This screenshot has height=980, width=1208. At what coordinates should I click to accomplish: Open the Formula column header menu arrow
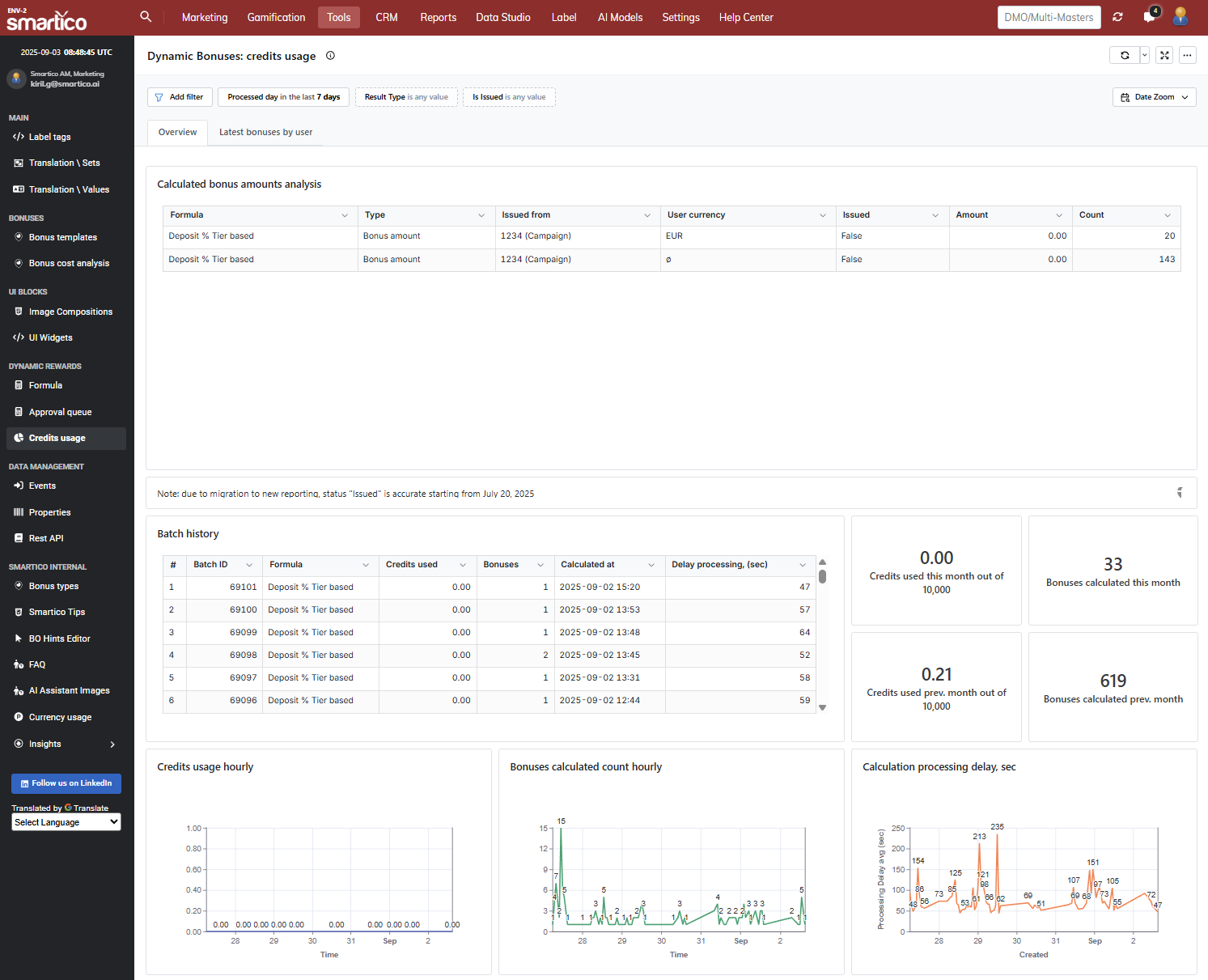pyautogui.click(x=345, y=215)
